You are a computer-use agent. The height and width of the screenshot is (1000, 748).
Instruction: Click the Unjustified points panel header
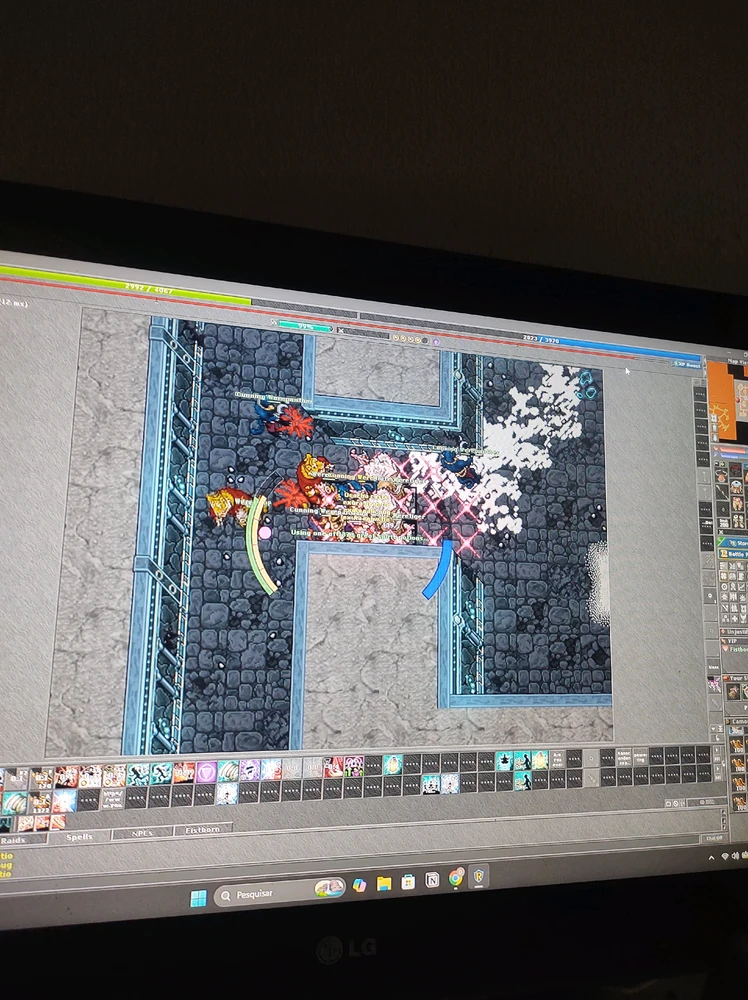[735, 632]
